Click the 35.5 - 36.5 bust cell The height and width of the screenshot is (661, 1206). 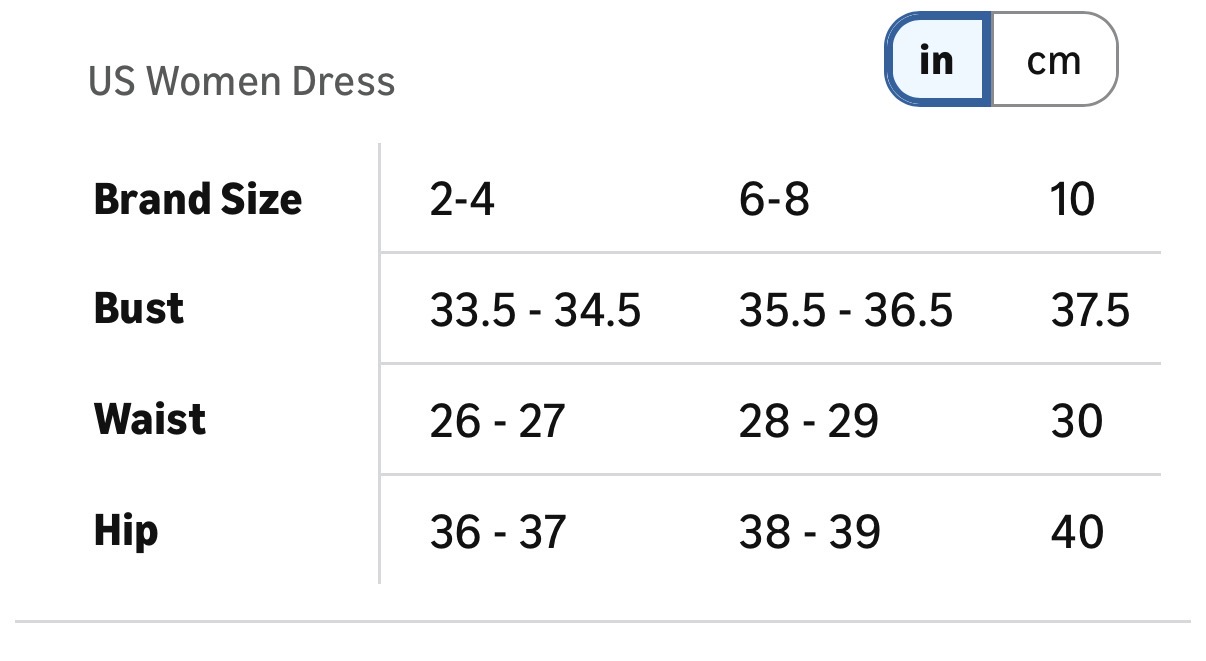click(x=846, y=311)
